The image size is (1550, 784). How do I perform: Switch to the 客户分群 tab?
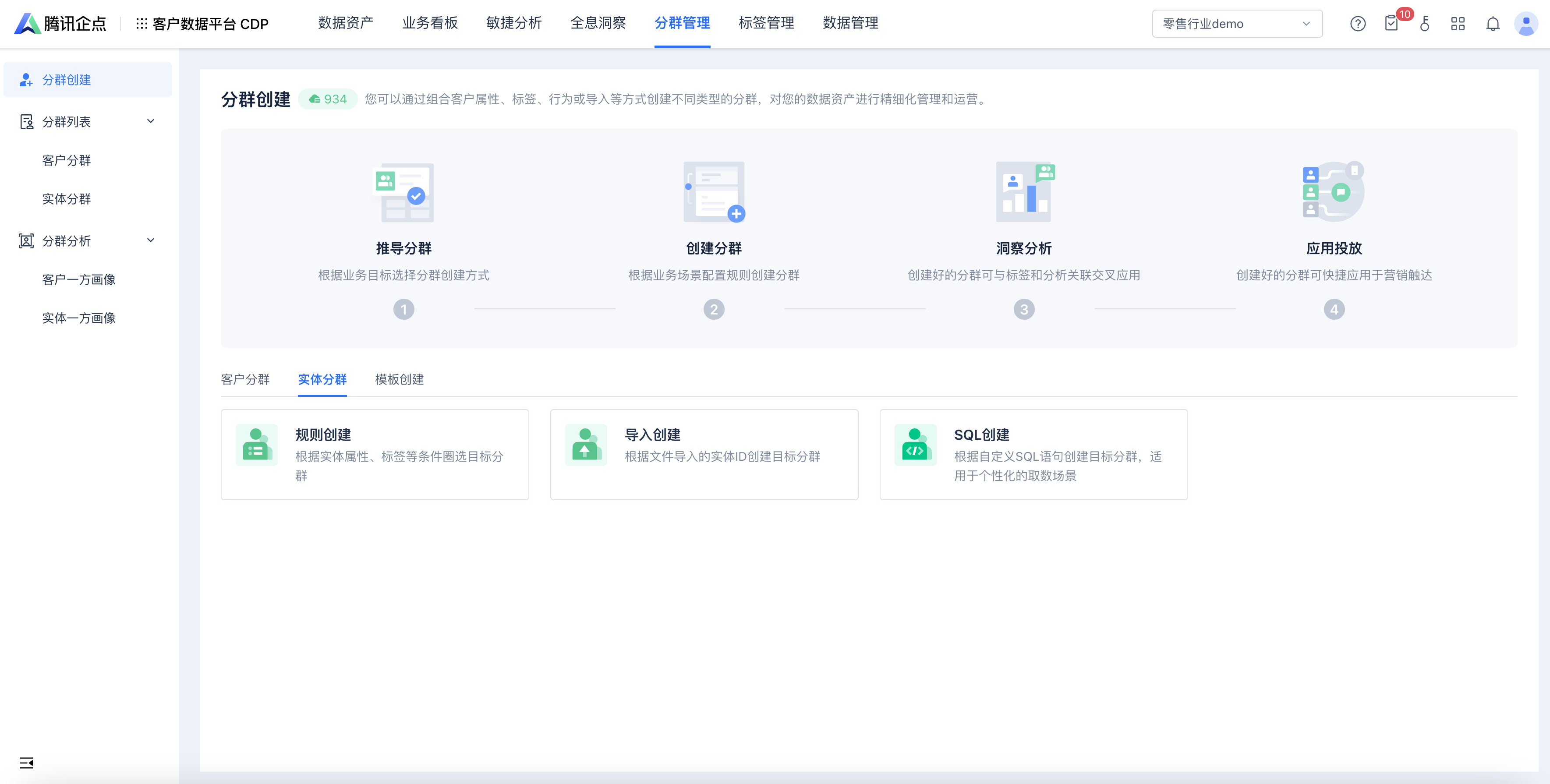(x=245, y=380)
